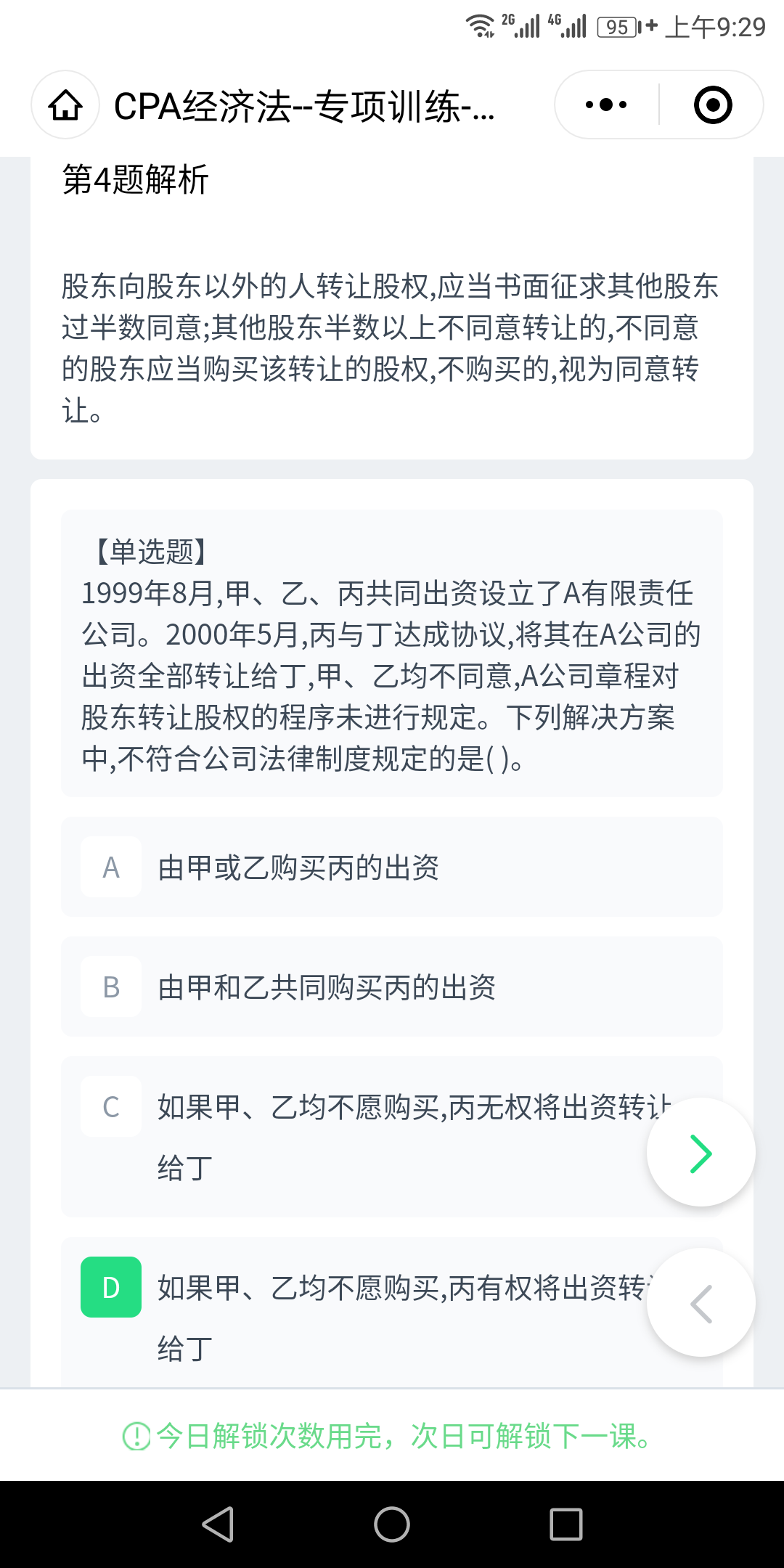Choose option 由甲和乙共同购买丙的出资
The width and height of the screenshot is (784, 1568).
(327, 987)
